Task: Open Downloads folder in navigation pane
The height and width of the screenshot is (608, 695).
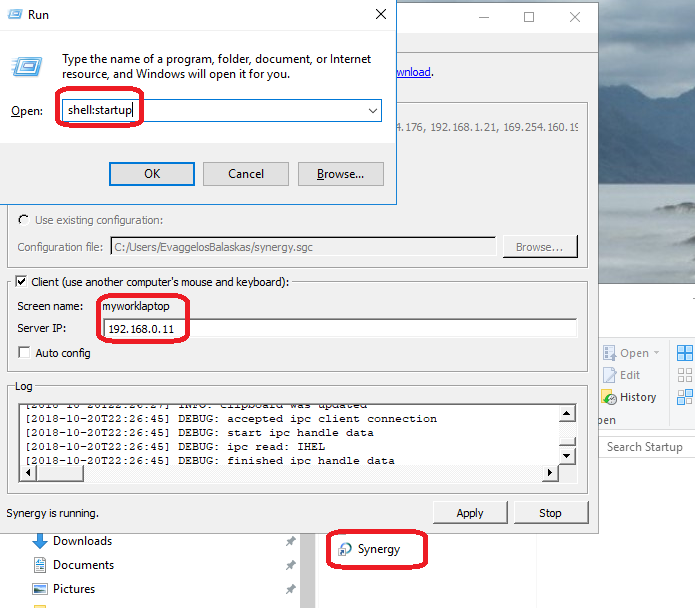Action: (82, 541)
